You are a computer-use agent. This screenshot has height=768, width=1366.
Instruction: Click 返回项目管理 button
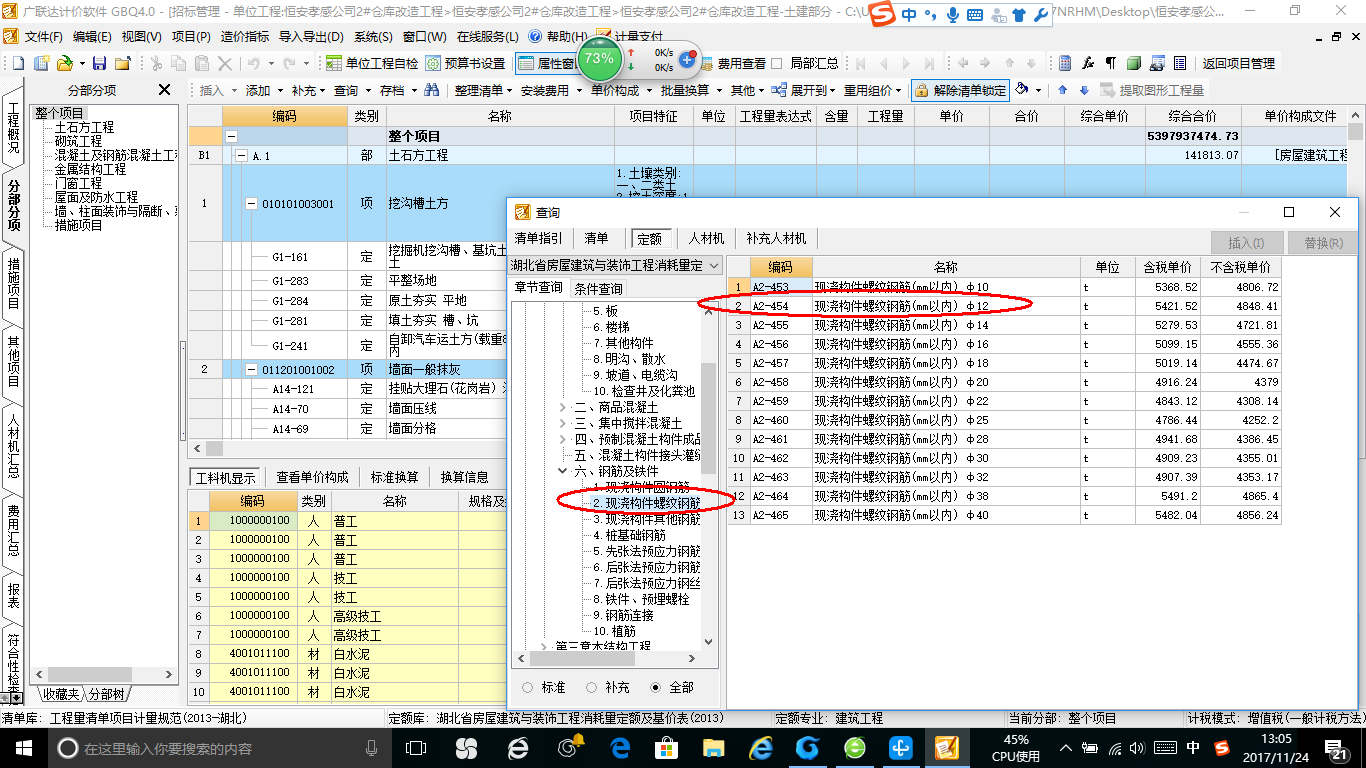[x=1238, y=63]
